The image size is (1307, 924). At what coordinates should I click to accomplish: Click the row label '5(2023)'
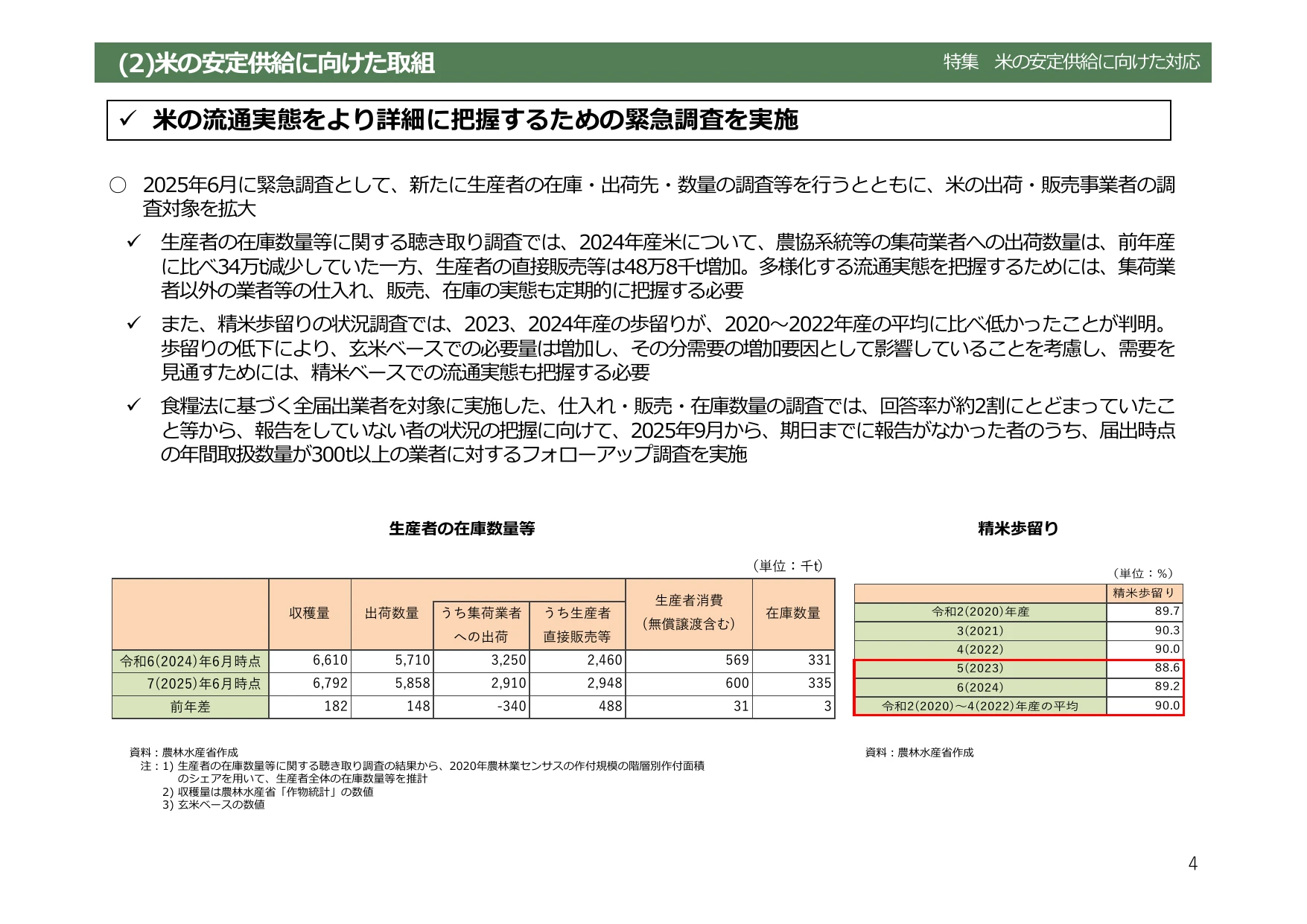(x=980, y=669)
